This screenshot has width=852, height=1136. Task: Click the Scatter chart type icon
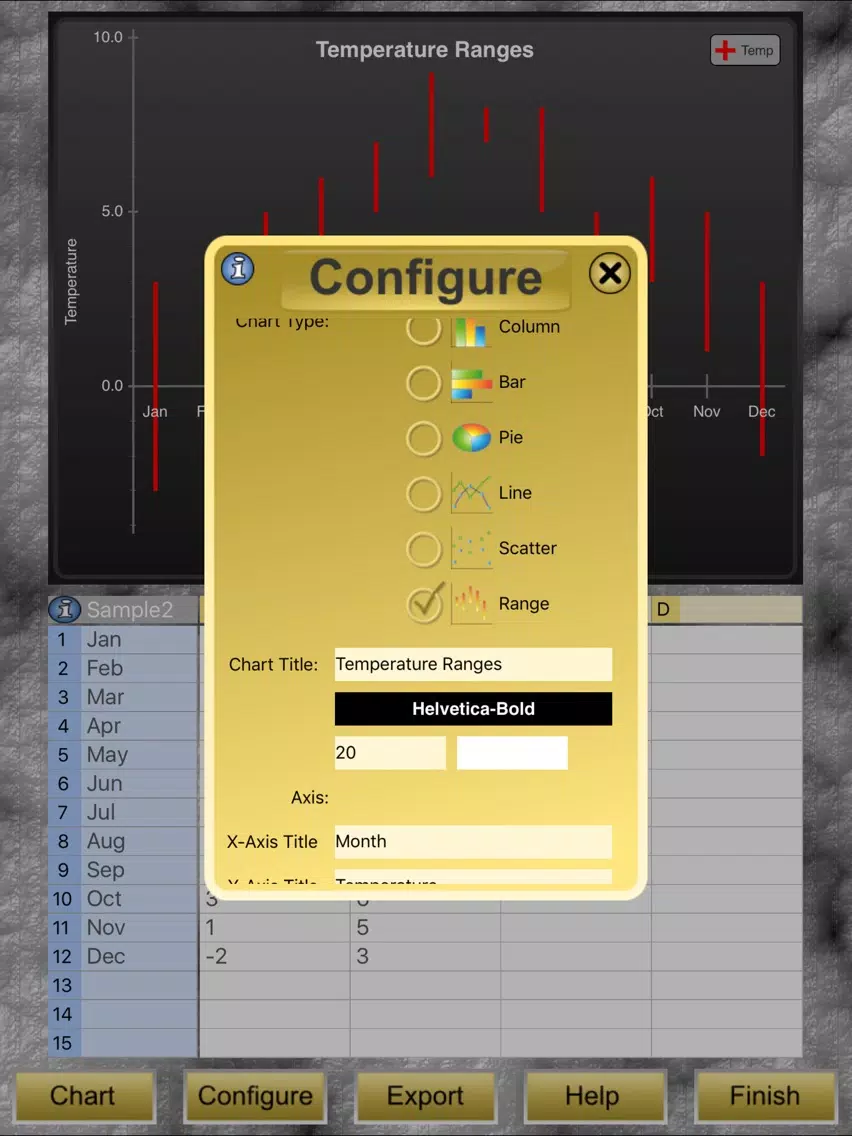point(471,548)
